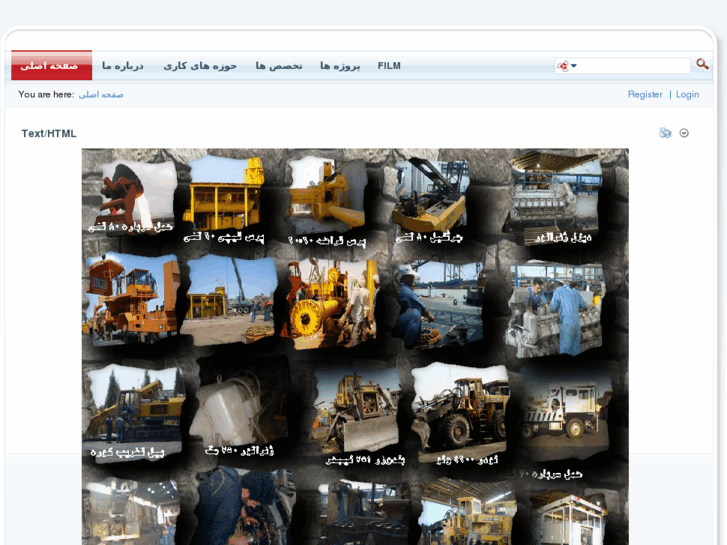This screenshot has height=545, width=727.
Task: Go to درباره ما page
Action: tap(123, 66)
